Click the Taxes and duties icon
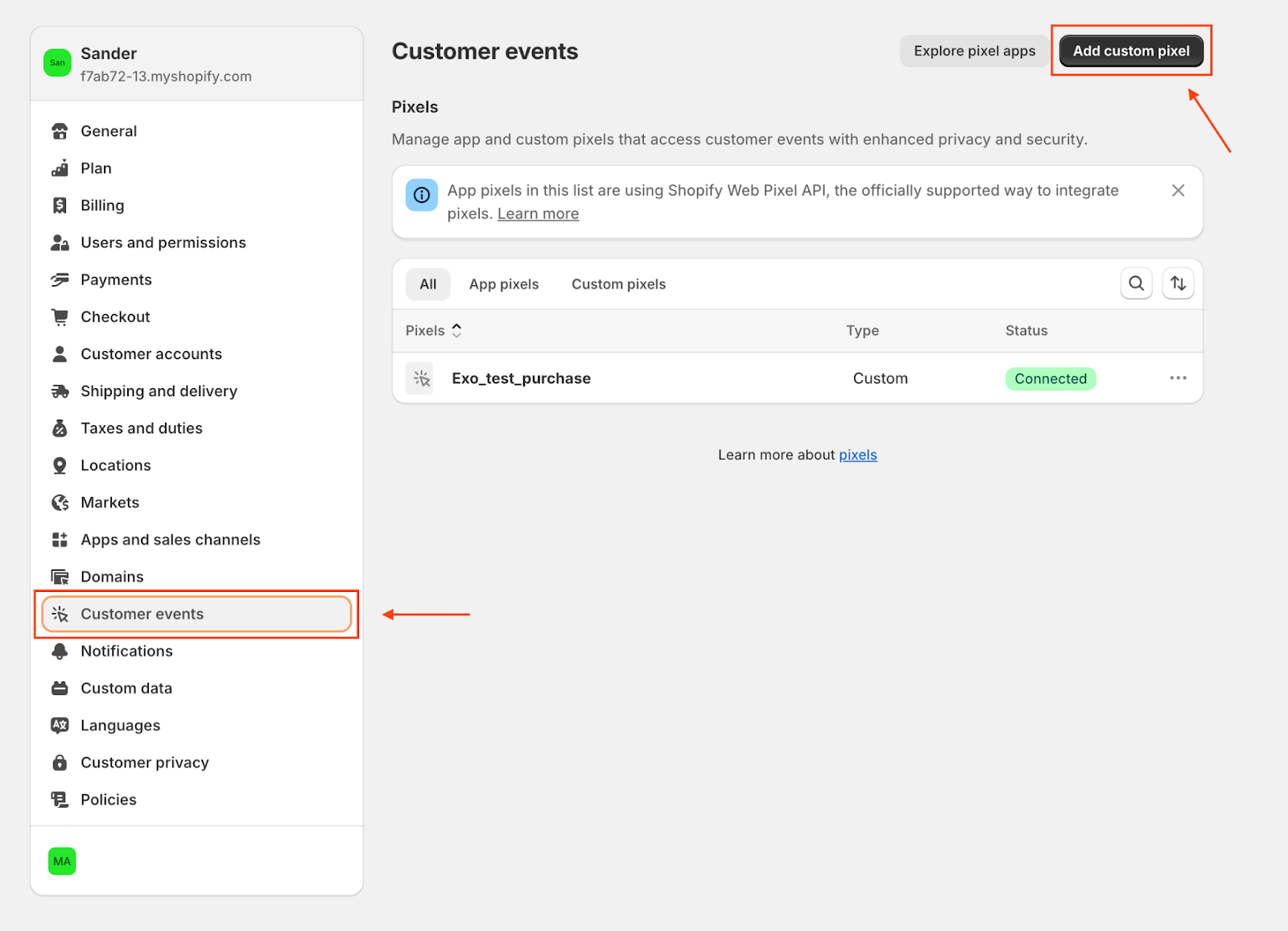The width and height of the screenshot is (1288, 931). 60,428
